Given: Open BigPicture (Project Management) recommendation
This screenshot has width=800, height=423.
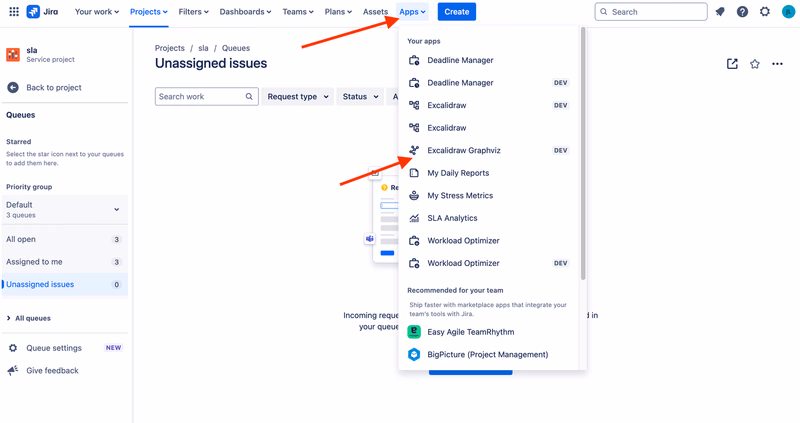Looking at the screenshot, I should (x=489, y=354).
